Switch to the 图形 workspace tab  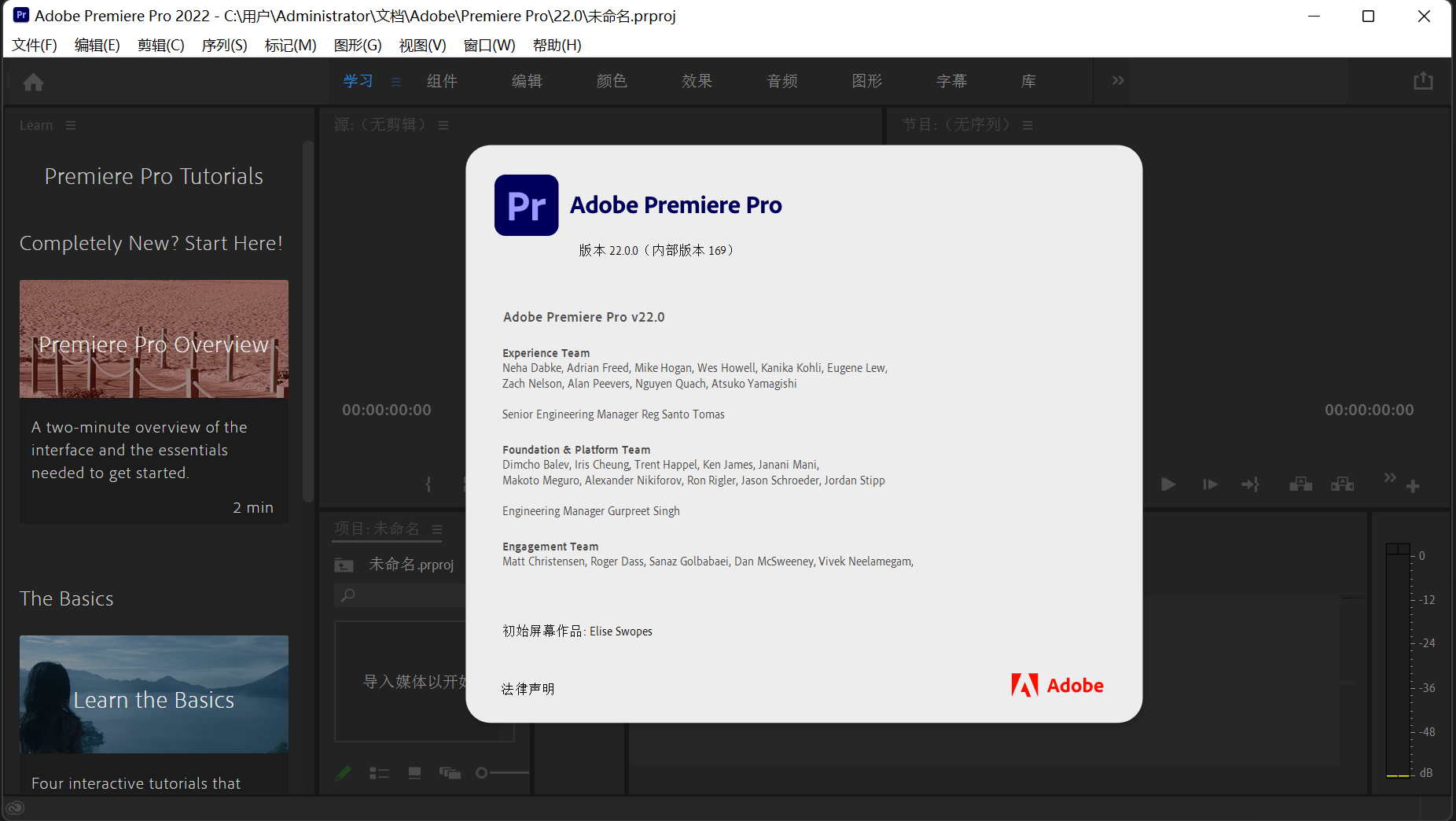click(x=867, y=81)
